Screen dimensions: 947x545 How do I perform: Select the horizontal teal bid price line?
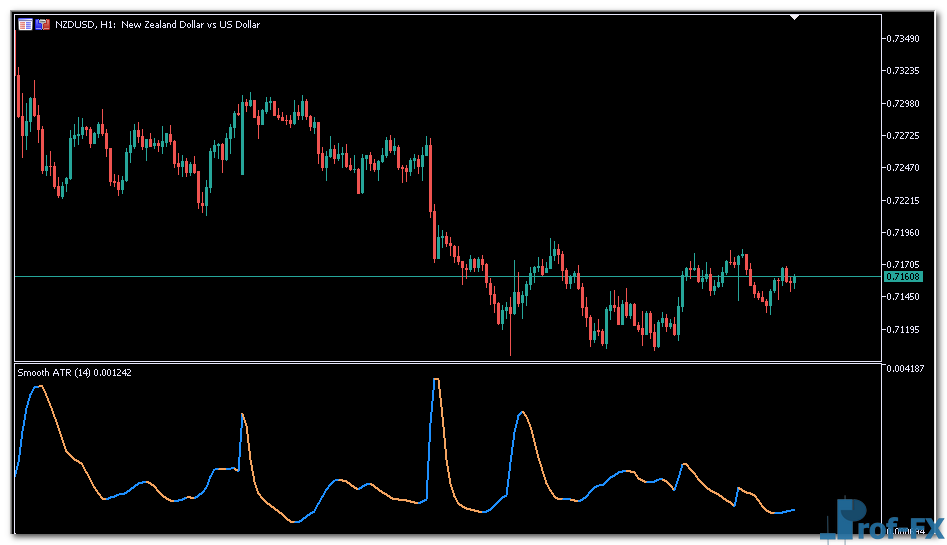pyautogui.click(x=300, y=276)
